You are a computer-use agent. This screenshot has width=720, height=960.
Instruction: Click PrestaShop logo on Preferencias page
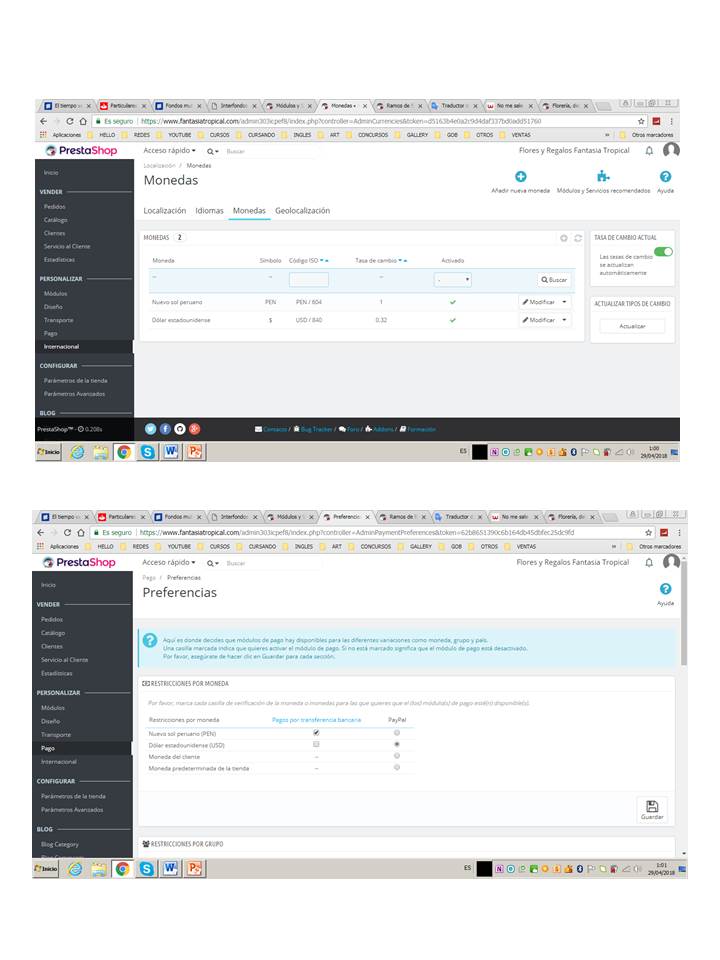pyautogui.click(x=79, y=562)
